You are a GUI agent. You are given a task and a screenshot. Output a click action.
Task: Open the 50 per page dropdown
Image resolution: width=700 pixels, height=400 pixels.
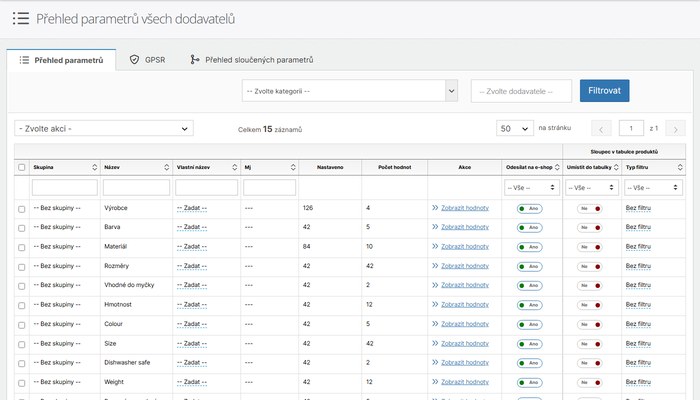(515, 129)
